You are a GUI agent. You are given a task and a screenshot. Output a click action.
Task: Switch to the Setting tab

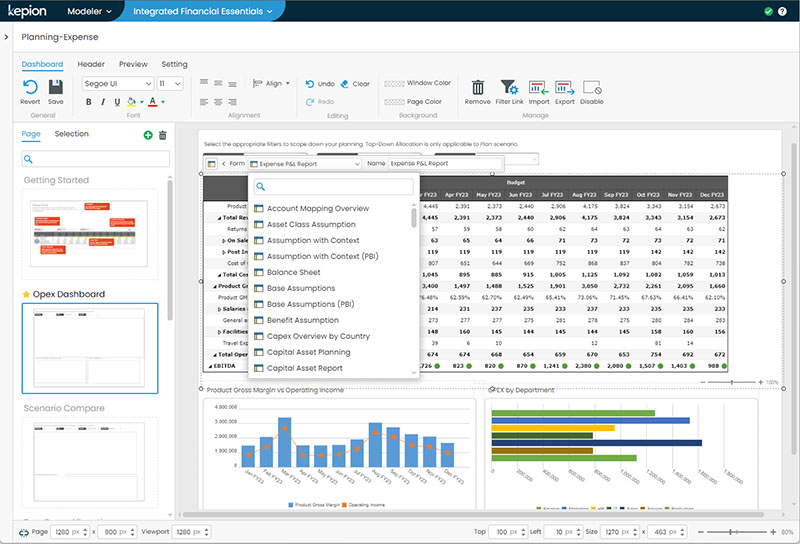[174, 64]
